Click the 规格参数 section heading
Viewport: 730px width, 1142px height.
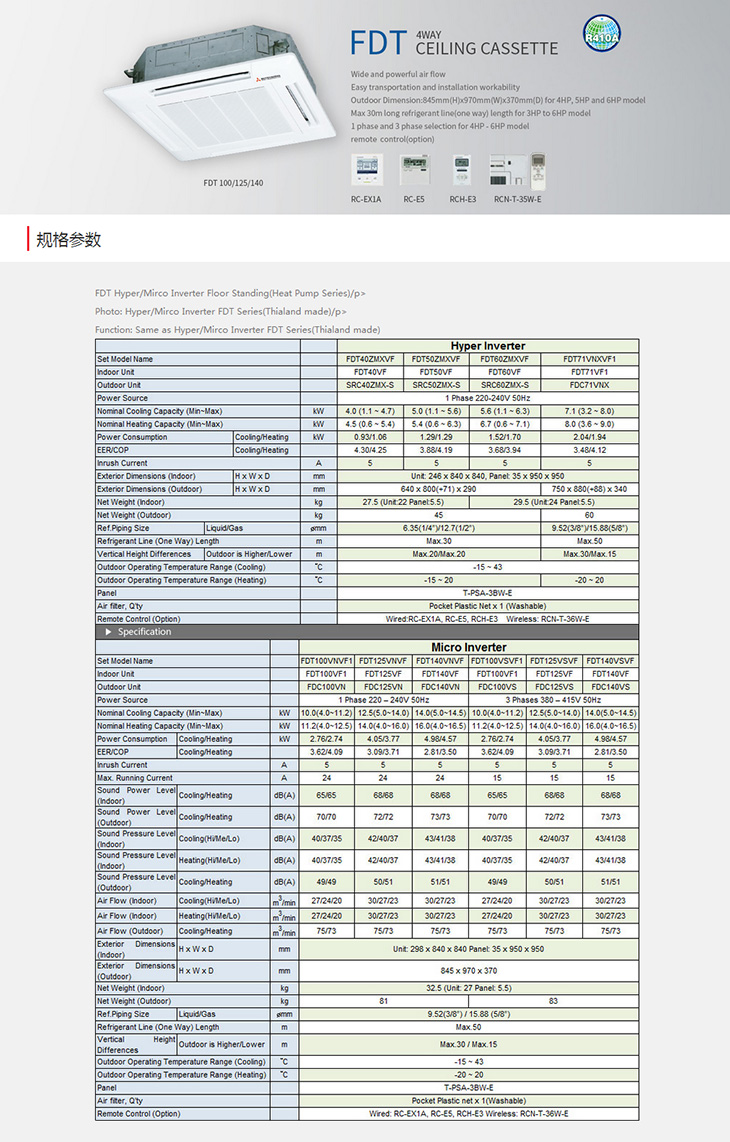click(68, 240)
